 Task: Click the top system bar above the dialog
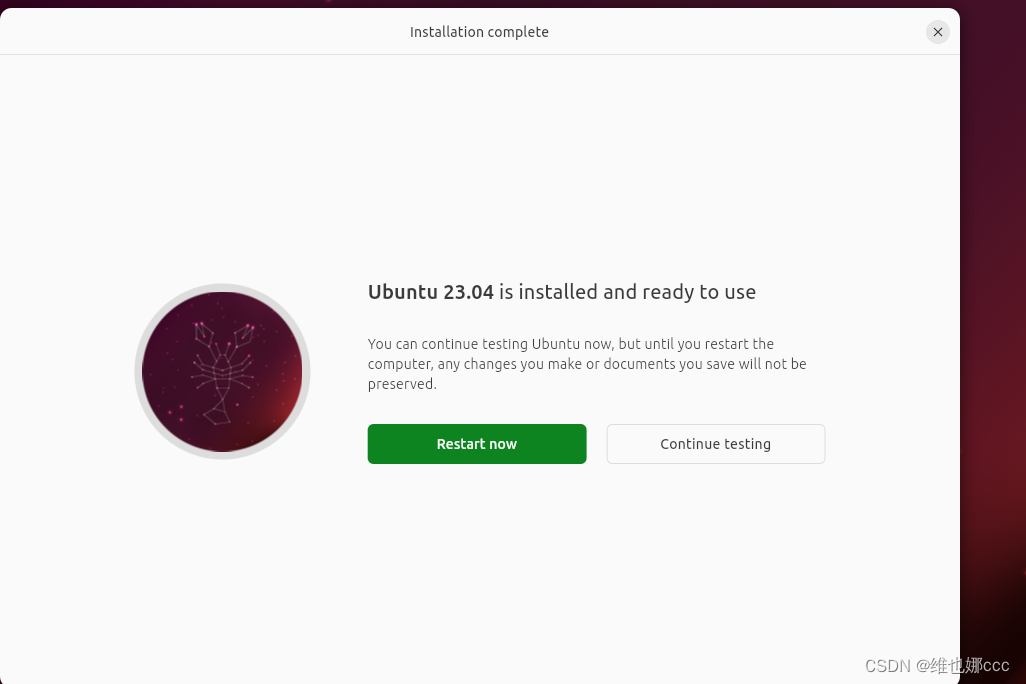click(x=480, y=3)
